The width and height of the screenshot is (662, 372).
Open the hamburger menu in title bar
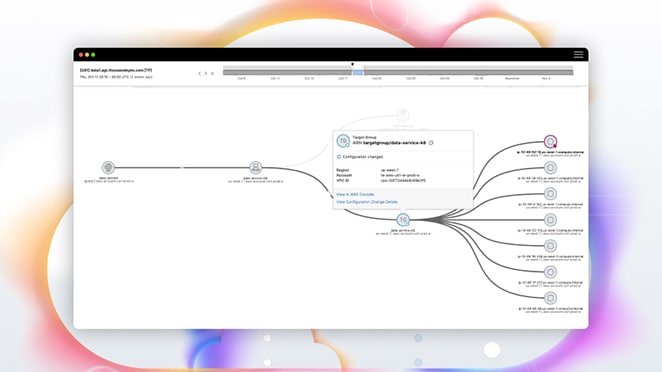pos(578,54)
